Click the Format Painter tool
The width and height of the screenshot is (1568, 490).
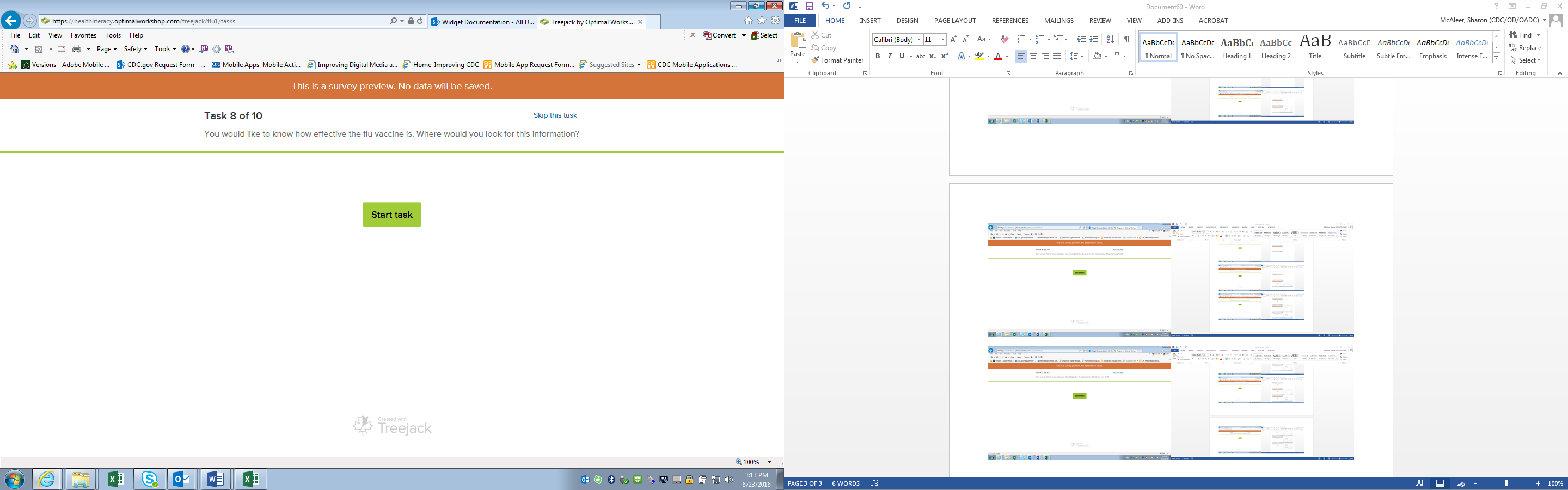[x=837, y=60]
